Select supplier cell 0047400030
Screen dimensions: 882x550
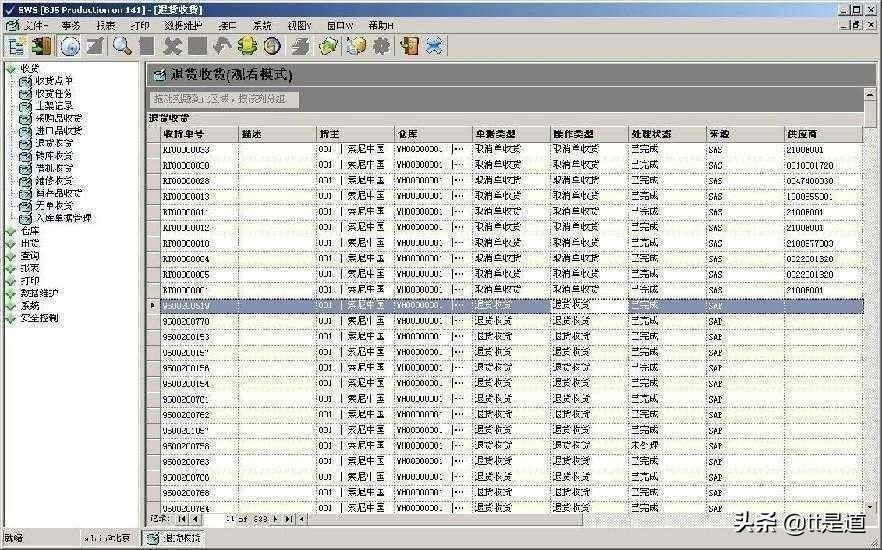tap(823, 181)
